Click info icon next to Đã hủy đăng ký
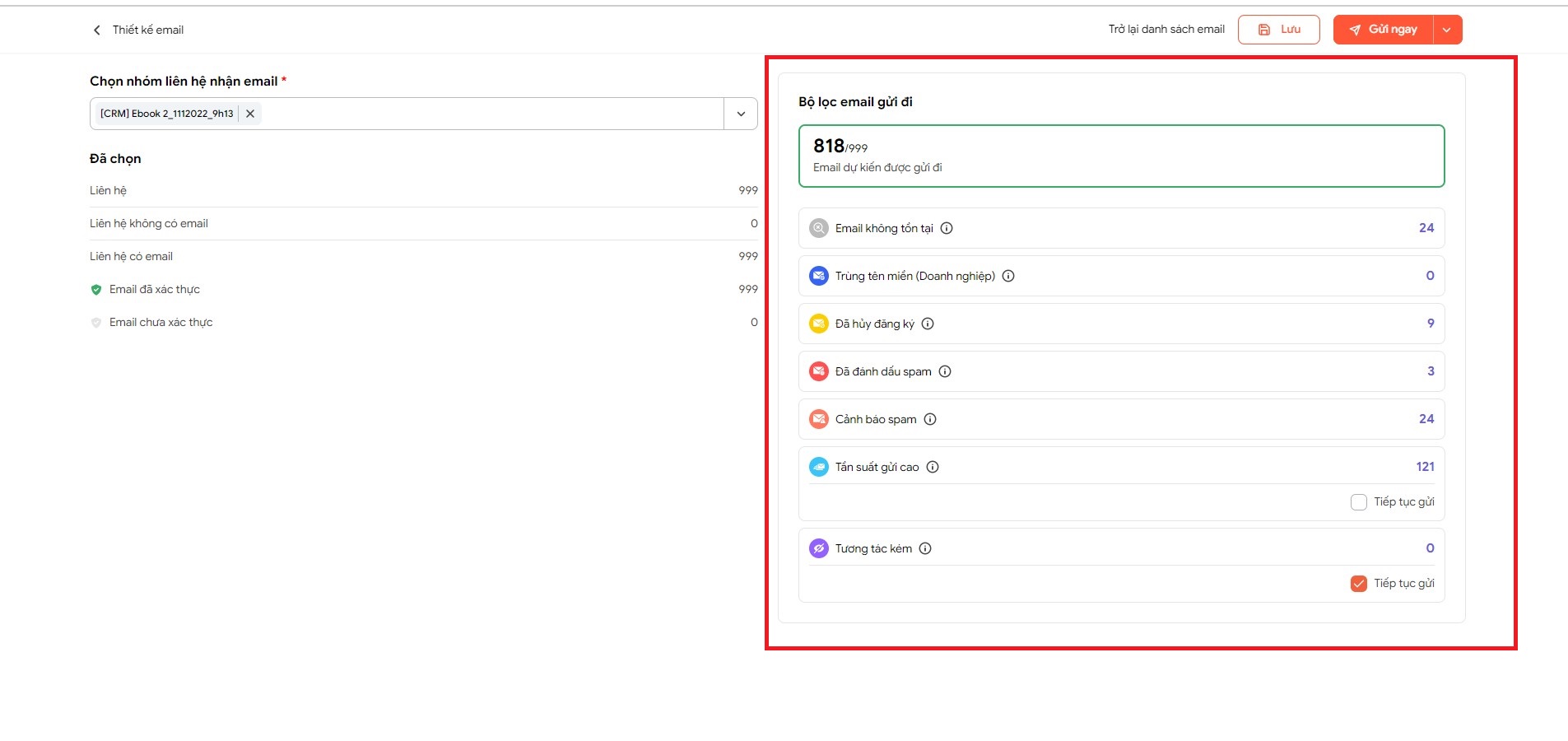Screen dimensions: 1568x741 pyautogui.click(x=928, y=324)
